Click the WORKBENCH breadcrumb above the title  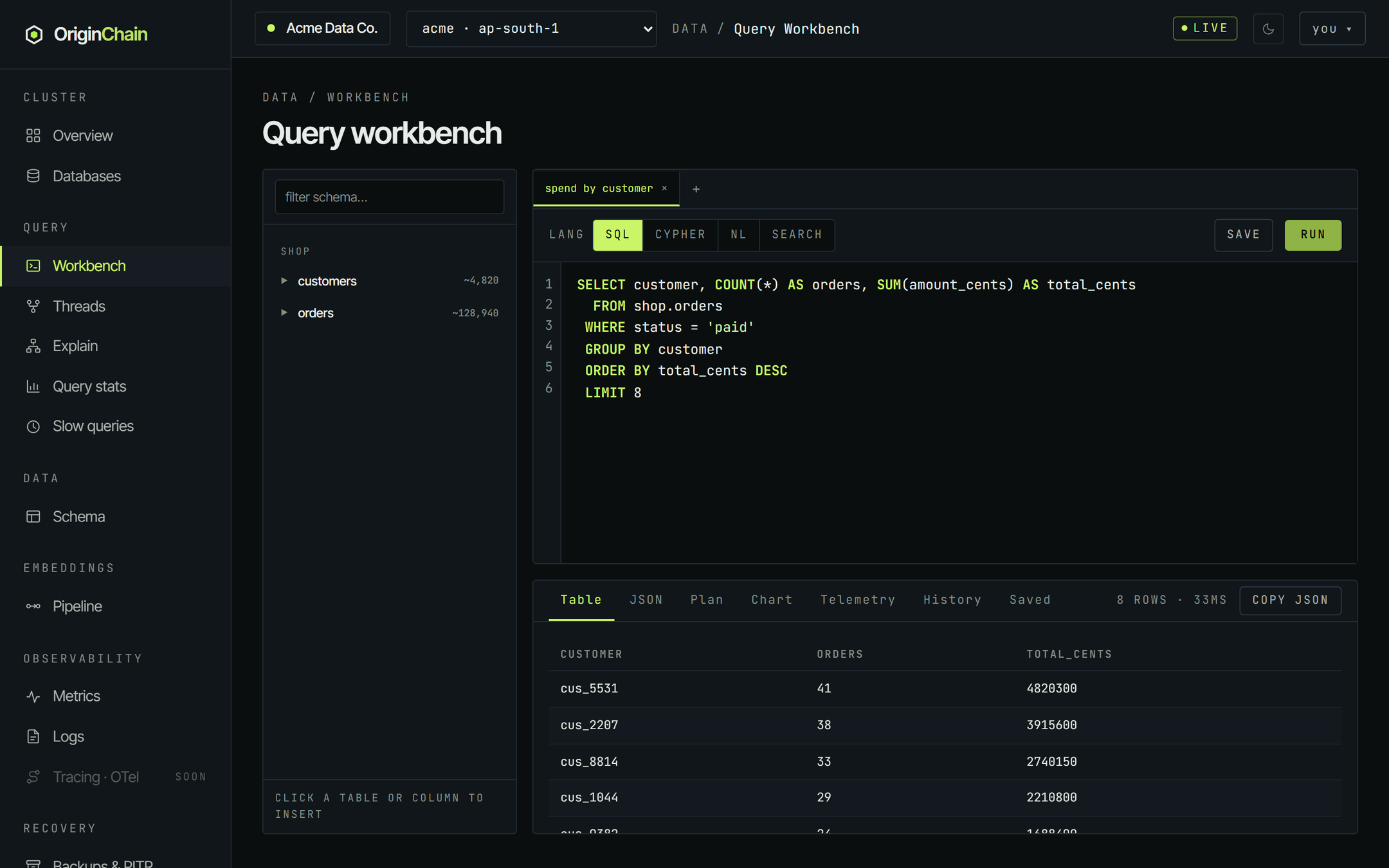(368, 97)
